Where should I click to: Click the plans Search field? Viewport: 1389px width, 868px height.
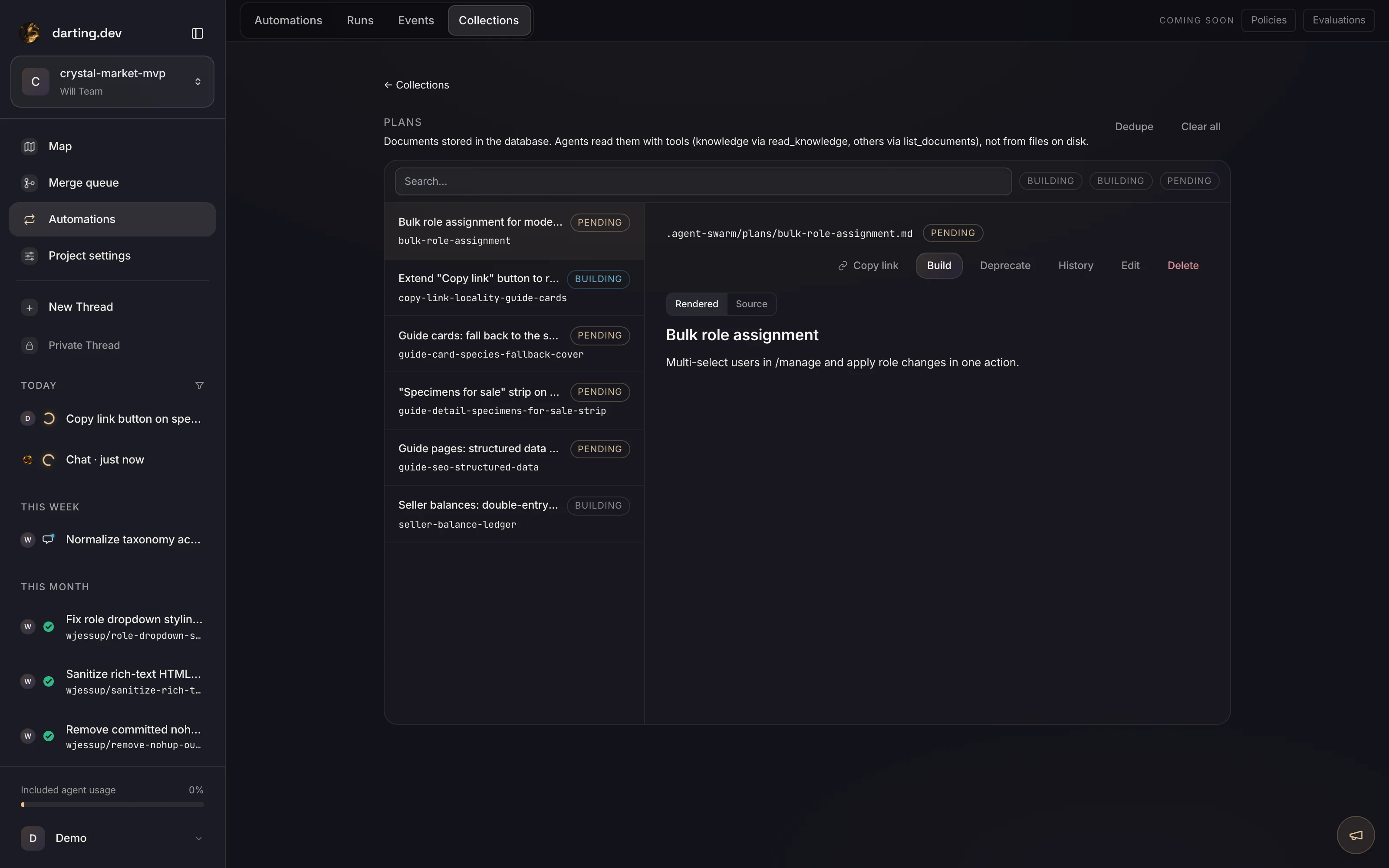pos(703,181)
